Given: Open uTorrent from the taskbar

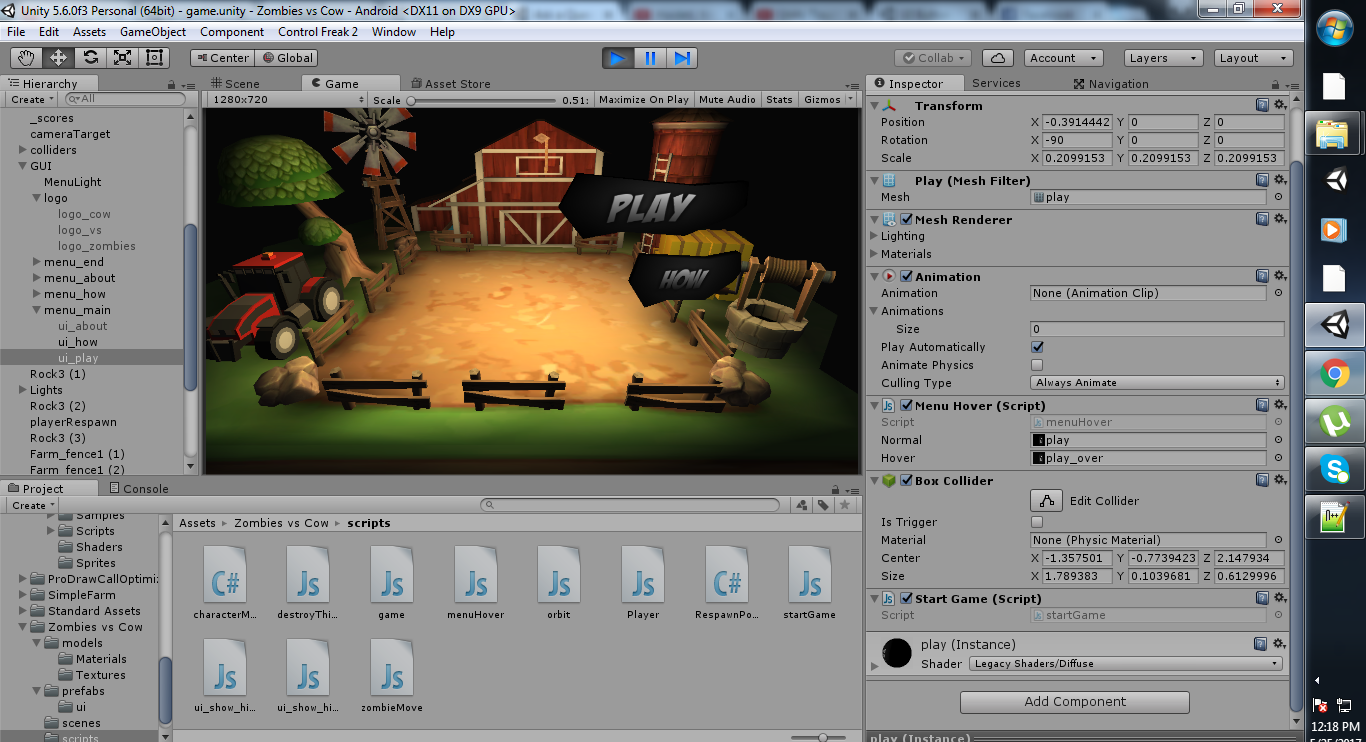Looking at the screenshot, I should [x=1333, y=422].
